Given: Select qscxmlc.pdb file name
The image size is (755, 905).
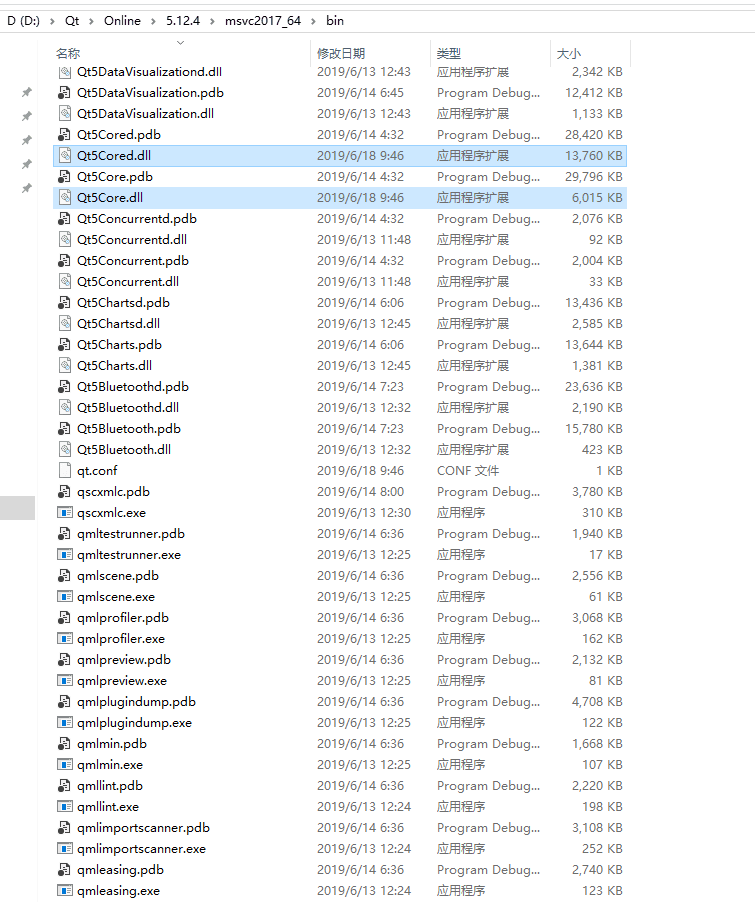Looking at the screenshot, I should pyautogui.click(x=113, y=492).
